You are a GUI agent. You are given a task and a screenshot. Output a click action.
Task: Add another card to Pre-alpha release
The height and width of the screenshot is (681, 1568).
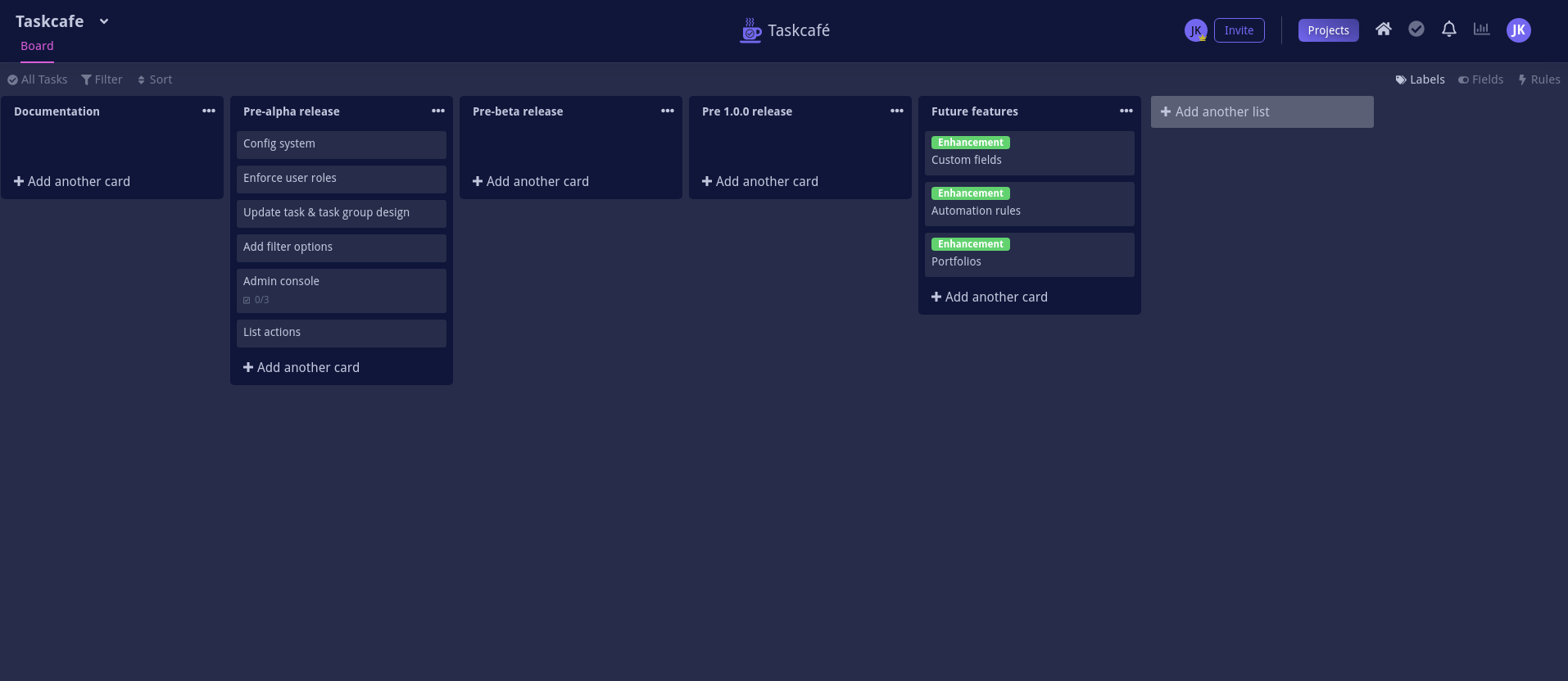(301, 367)
